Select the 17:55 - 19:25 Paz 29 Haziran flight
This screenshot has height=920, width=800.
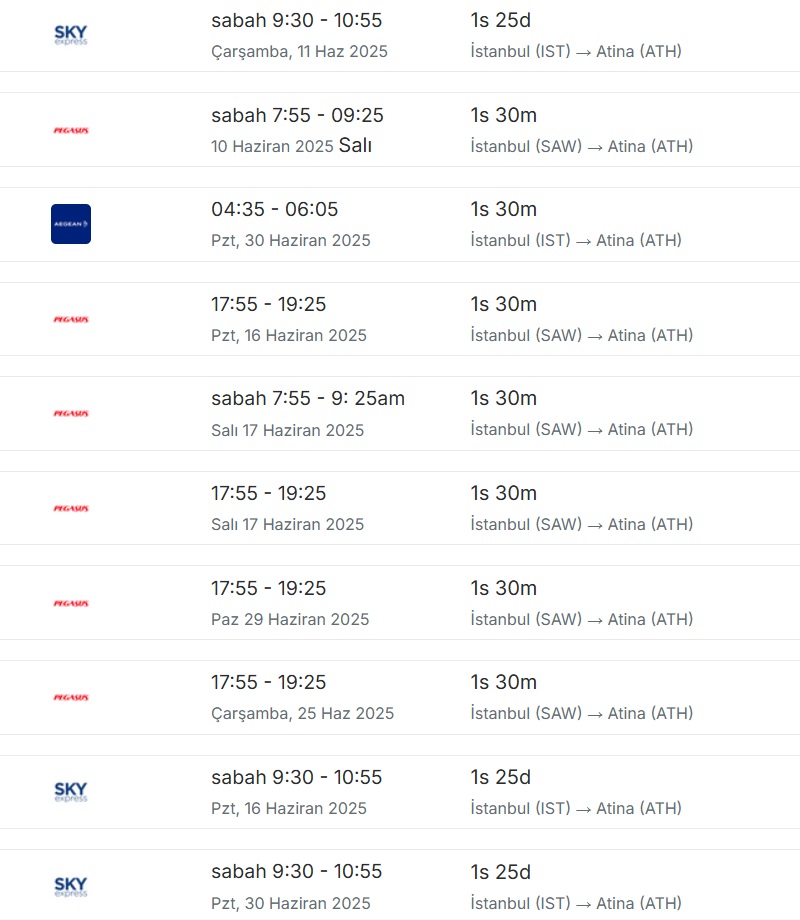click(268, 588)
